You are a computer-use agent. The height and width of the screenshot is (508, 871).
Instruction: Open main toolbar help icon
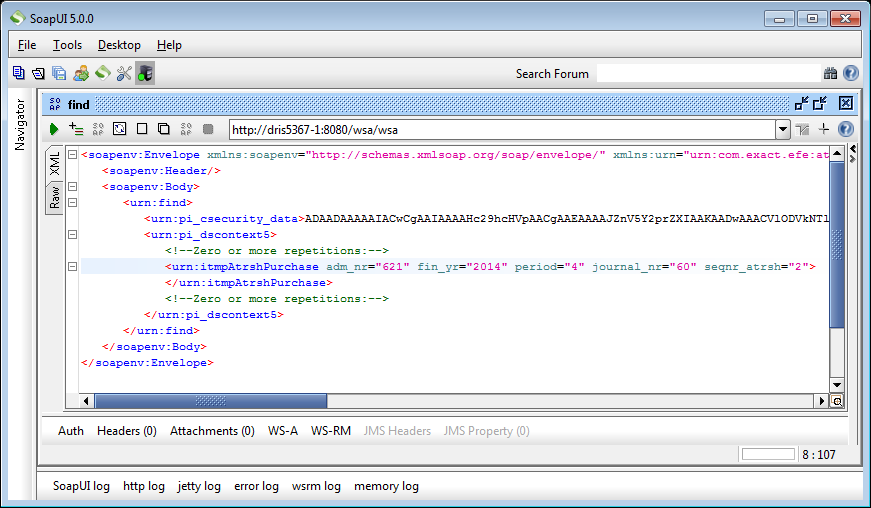coord(850,73)
